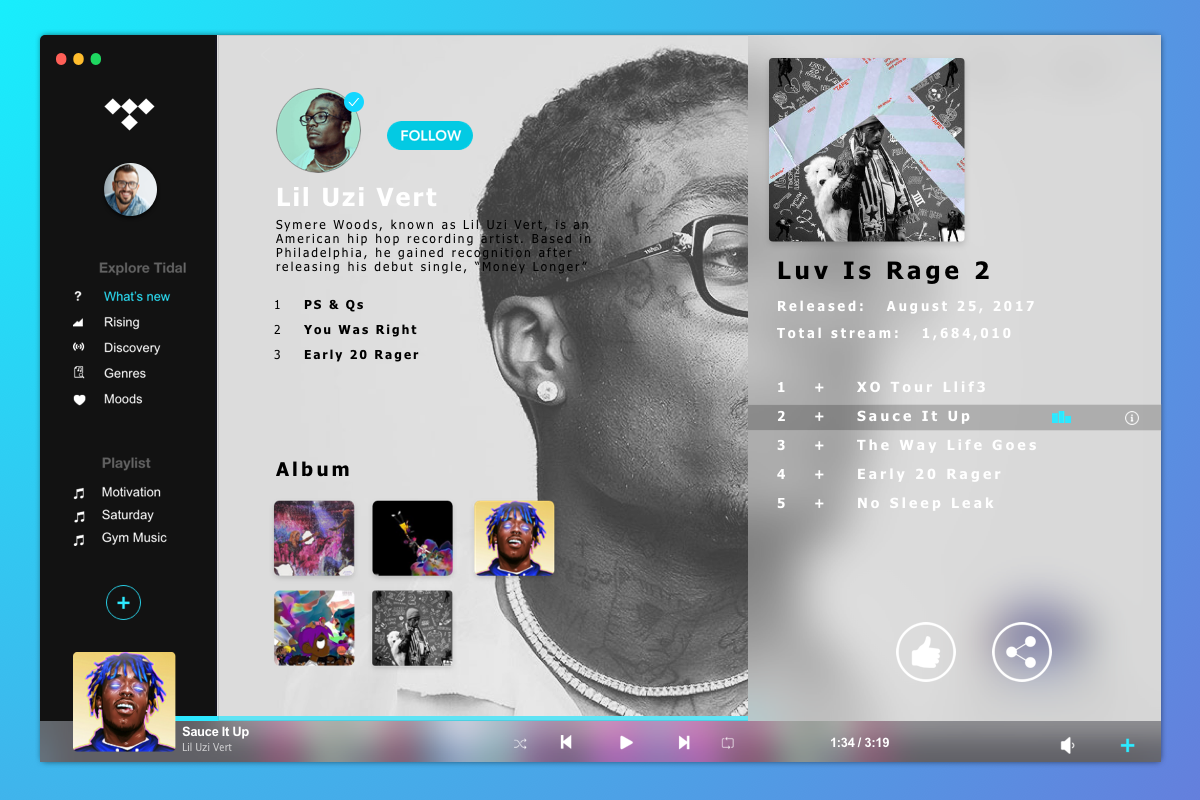1200x800 pixels.
Task: Open the Moods section
Action: click(123, 399)
